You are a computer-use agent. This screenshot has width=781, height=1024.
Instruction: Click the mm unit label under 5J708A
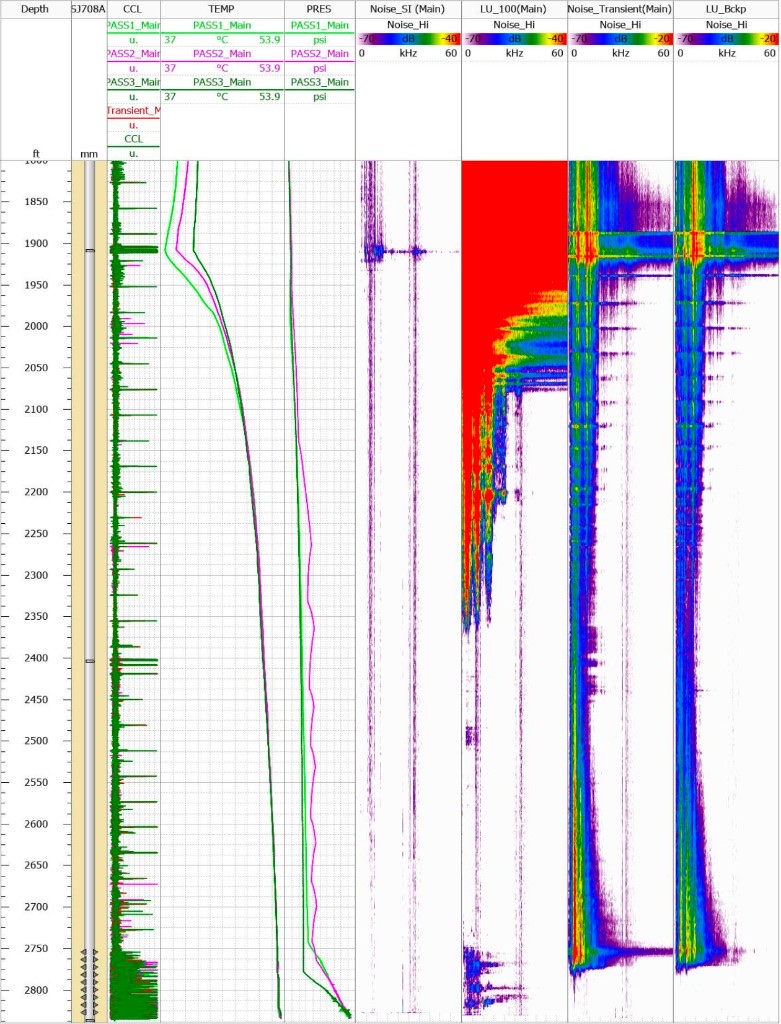(89, 154)
